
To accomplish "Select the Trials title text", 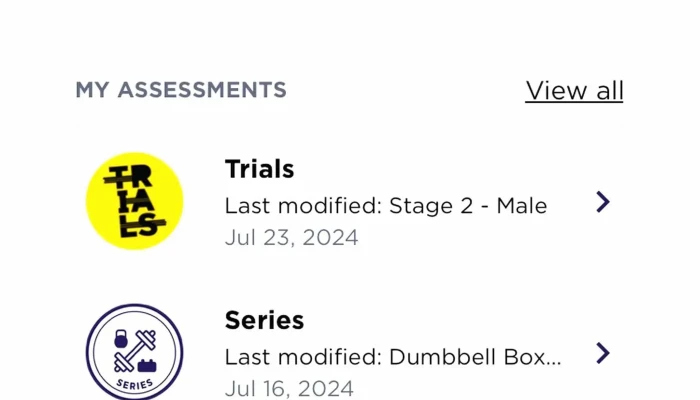I will 259,169.
